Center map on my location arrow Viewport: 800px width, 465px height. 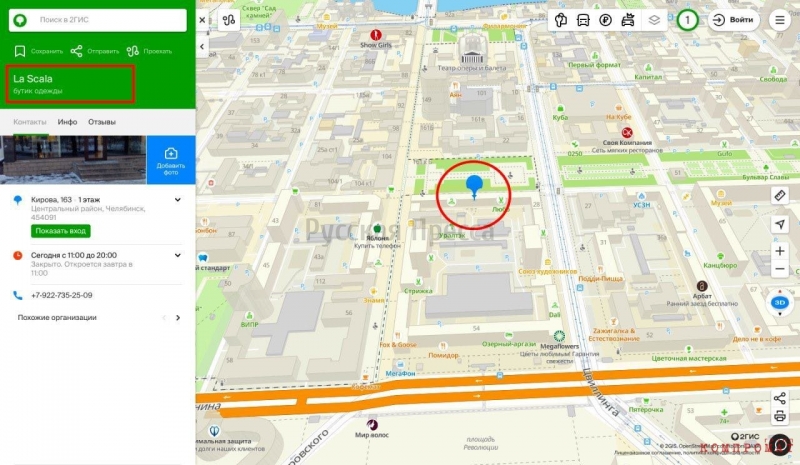pos(780,224)
